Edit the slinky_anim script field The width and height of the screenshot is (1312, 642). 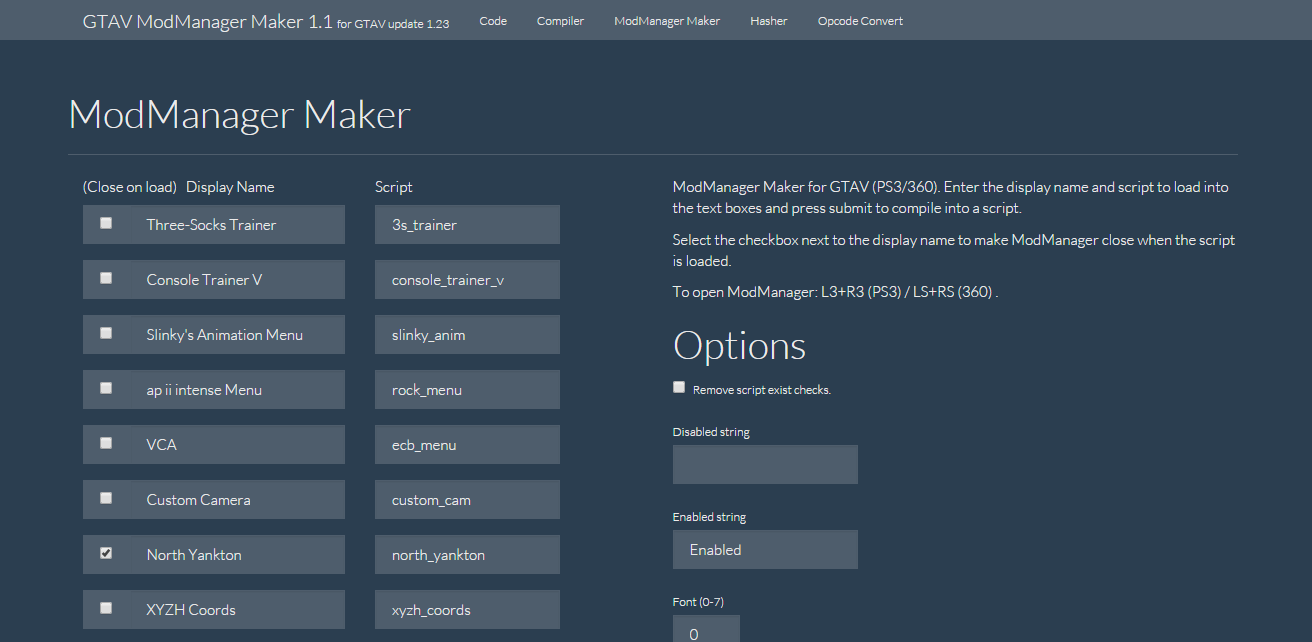pos(467,335)
